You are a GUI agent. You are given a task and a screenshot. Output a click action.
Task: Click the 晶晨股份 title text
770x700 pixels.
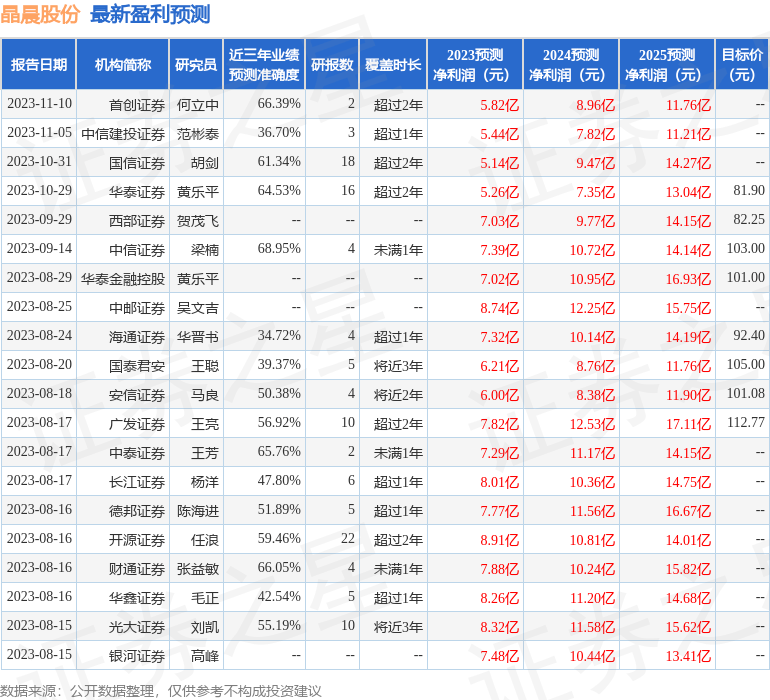[40, 14]
